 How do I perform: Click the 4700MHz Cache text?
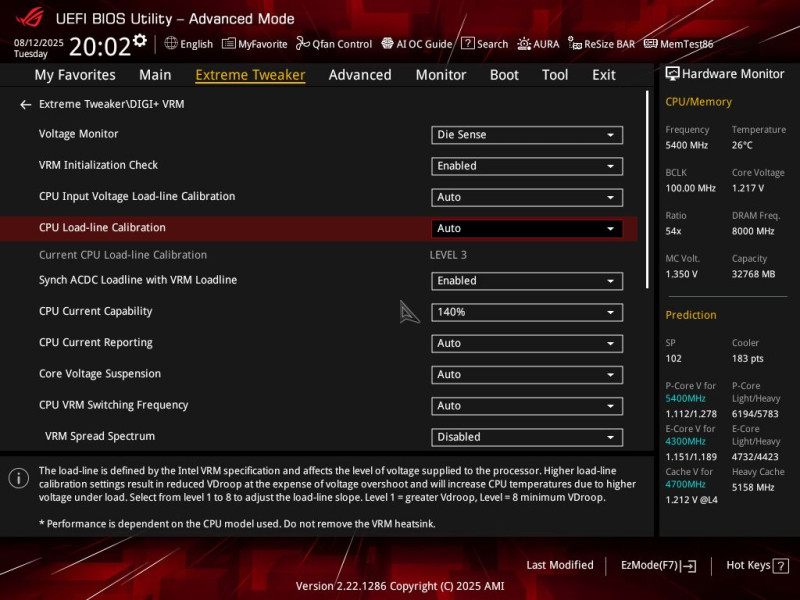tap(685, 484)
